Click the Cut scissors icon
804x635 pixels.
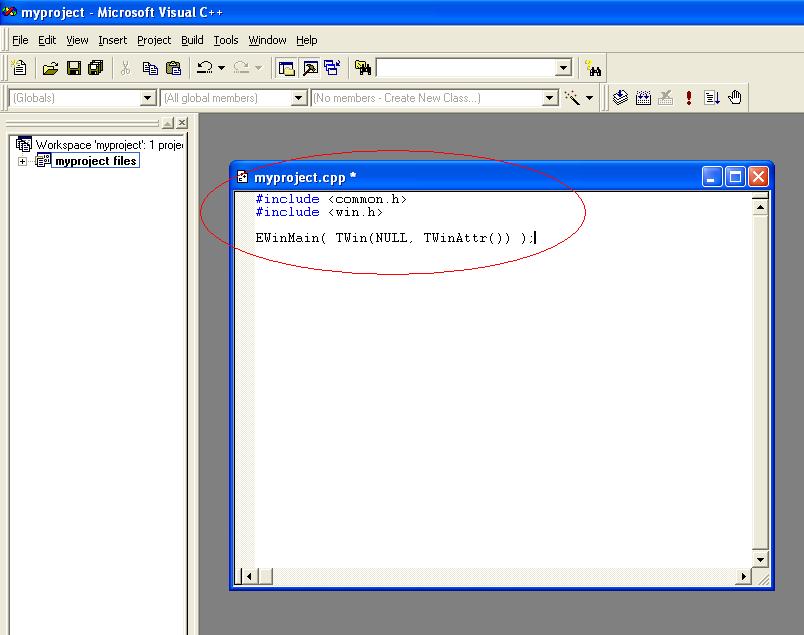tap(125, 68)
